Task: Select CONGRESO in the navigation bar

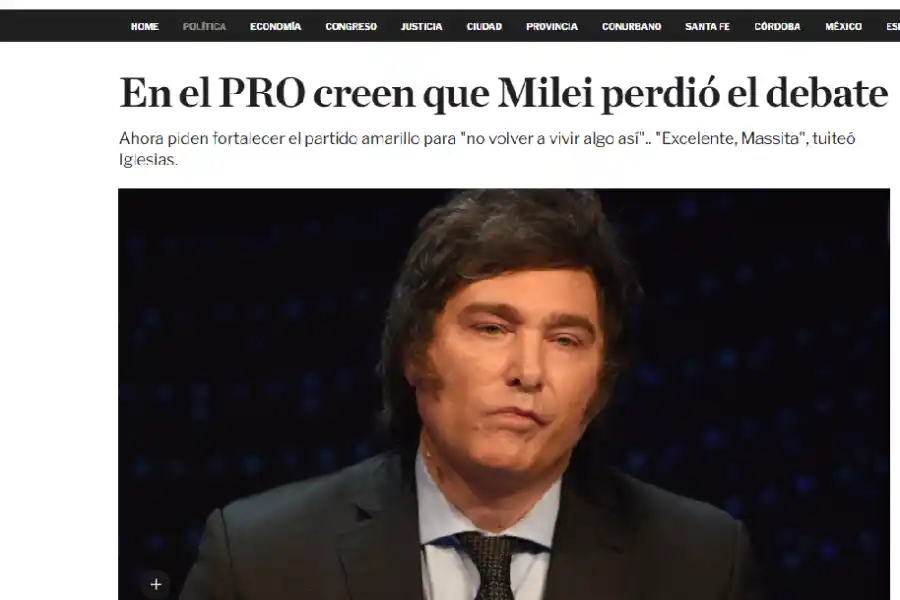Action: coord(351,26)
